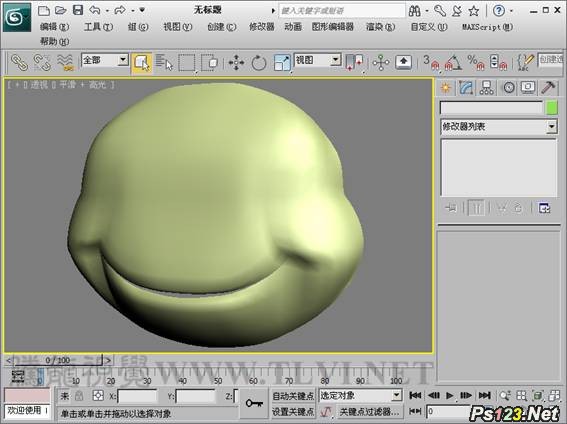Open the 视图(V) menu
The image size is (567, 424).
178,27
